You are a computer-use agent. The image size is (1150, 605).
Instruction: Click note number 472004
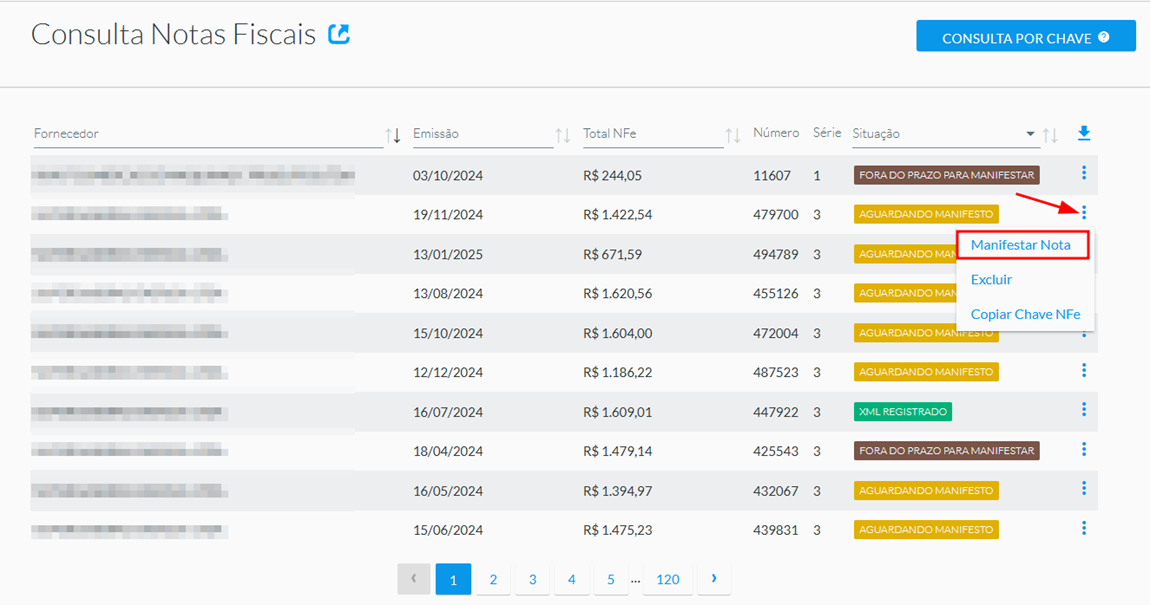point(775,333)
